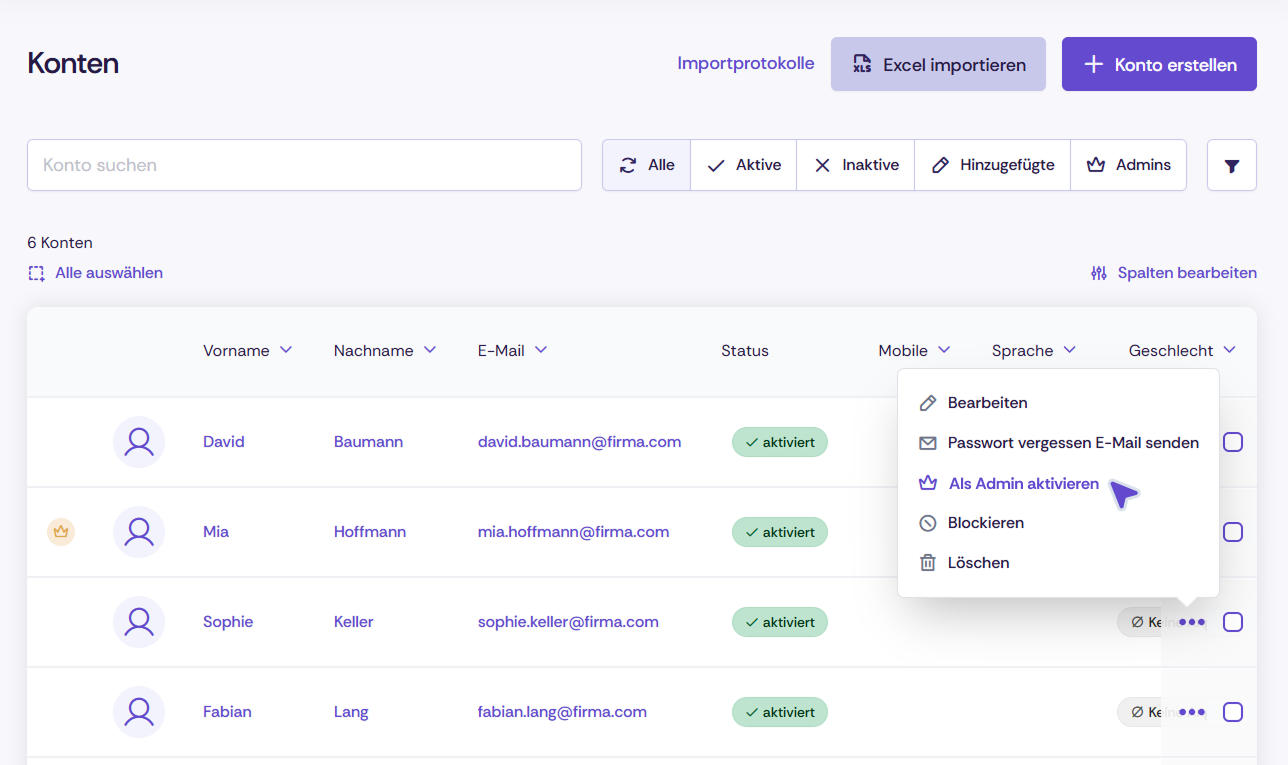Expand the E-Mail column dropdown
The image size is (1288, 765).
[x=541, y=350]
